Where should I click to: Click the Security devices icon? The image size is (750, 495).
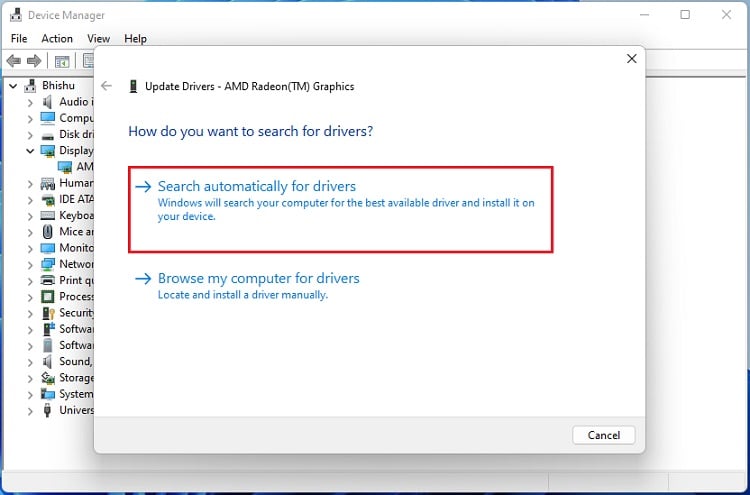[47, 313]
